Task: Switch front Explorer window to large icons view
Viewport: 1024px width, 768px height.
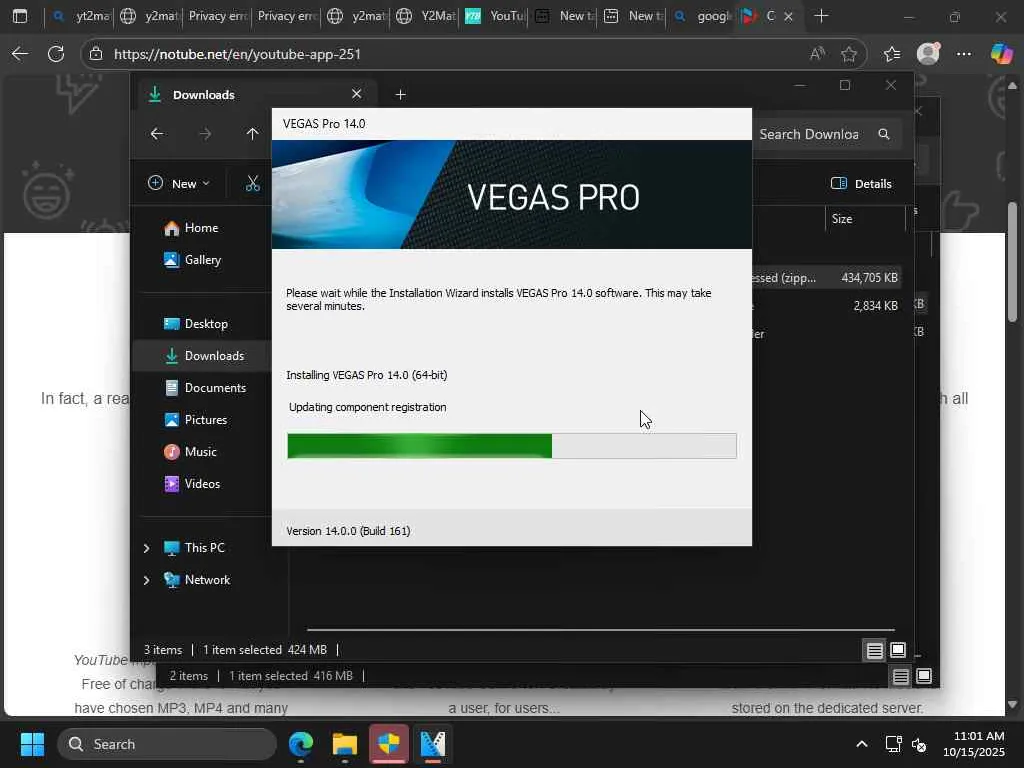Action: (x=898, y=650)
